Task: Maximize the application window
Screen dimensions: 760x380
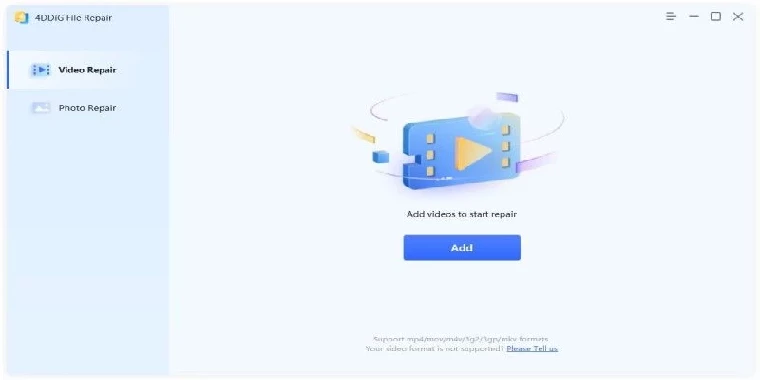Action: pyautogui.click(x=716, y=16)
